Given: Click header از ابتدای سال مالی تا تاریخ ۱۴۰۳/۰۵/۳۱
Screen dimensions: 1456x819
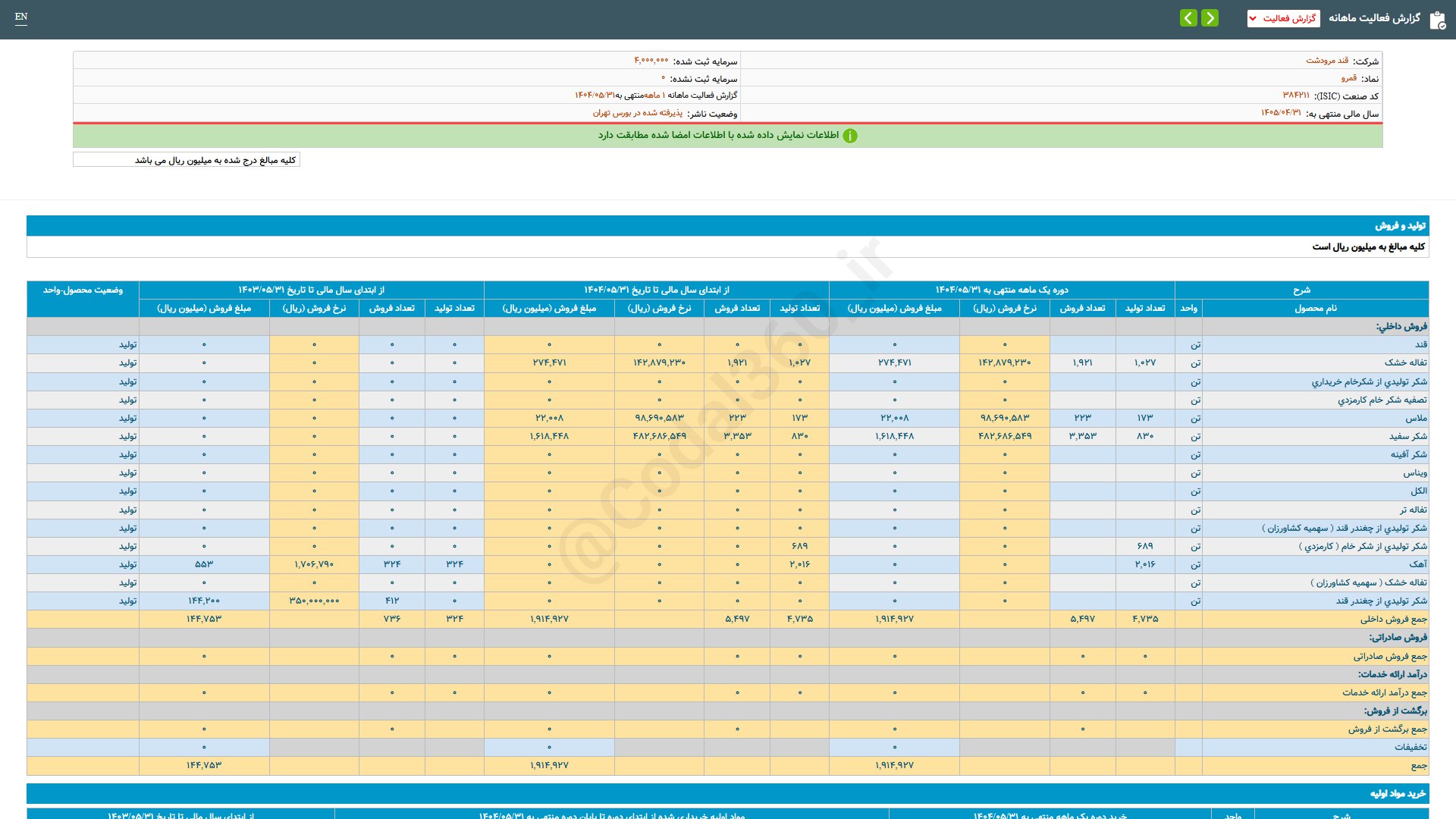Looking at the screenshot, I should click(312, 290).
